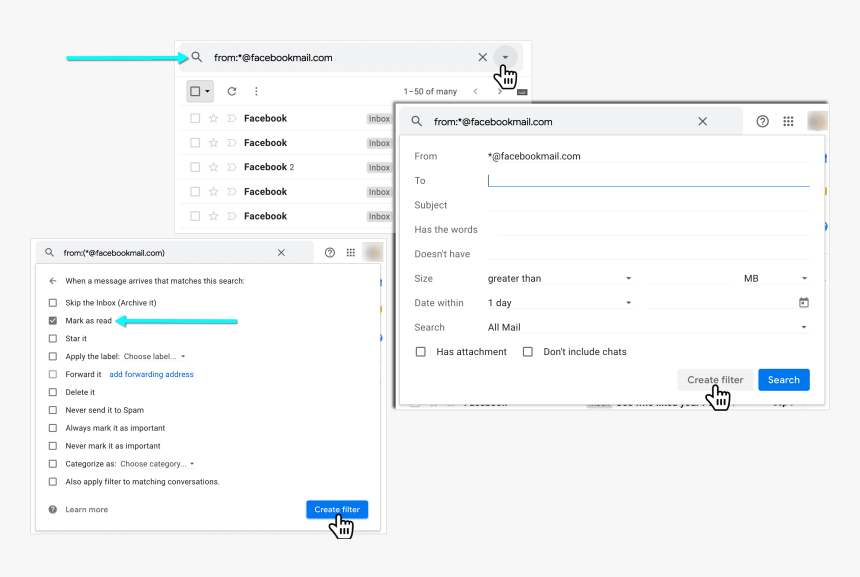Open the Learn more link
Viewport: 860px width, 577px height.
(87, 510)
